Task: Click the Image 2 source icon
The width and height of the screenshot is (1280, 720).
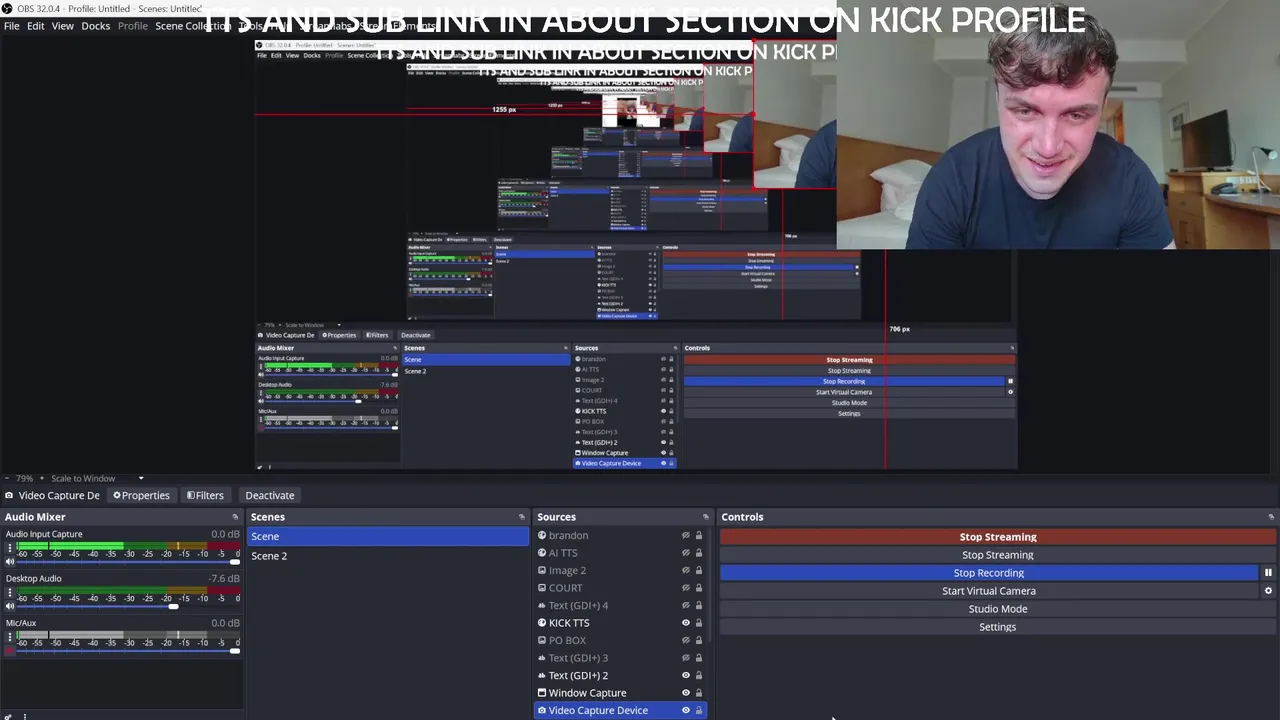Action: click(542, 571)
